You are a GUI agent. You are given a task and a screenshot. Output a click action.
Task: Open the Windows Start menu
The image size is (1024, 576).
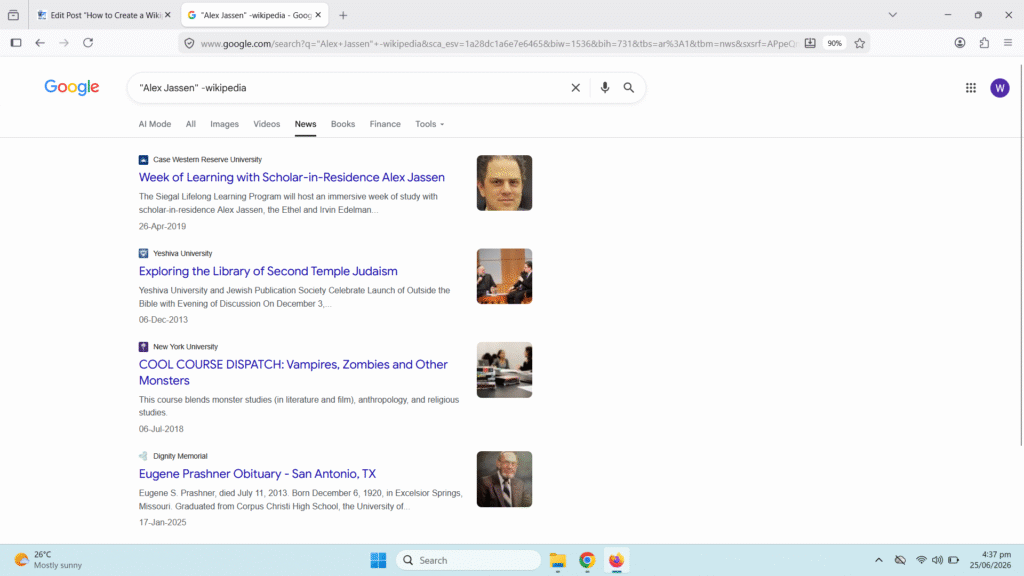coord(378,560)
